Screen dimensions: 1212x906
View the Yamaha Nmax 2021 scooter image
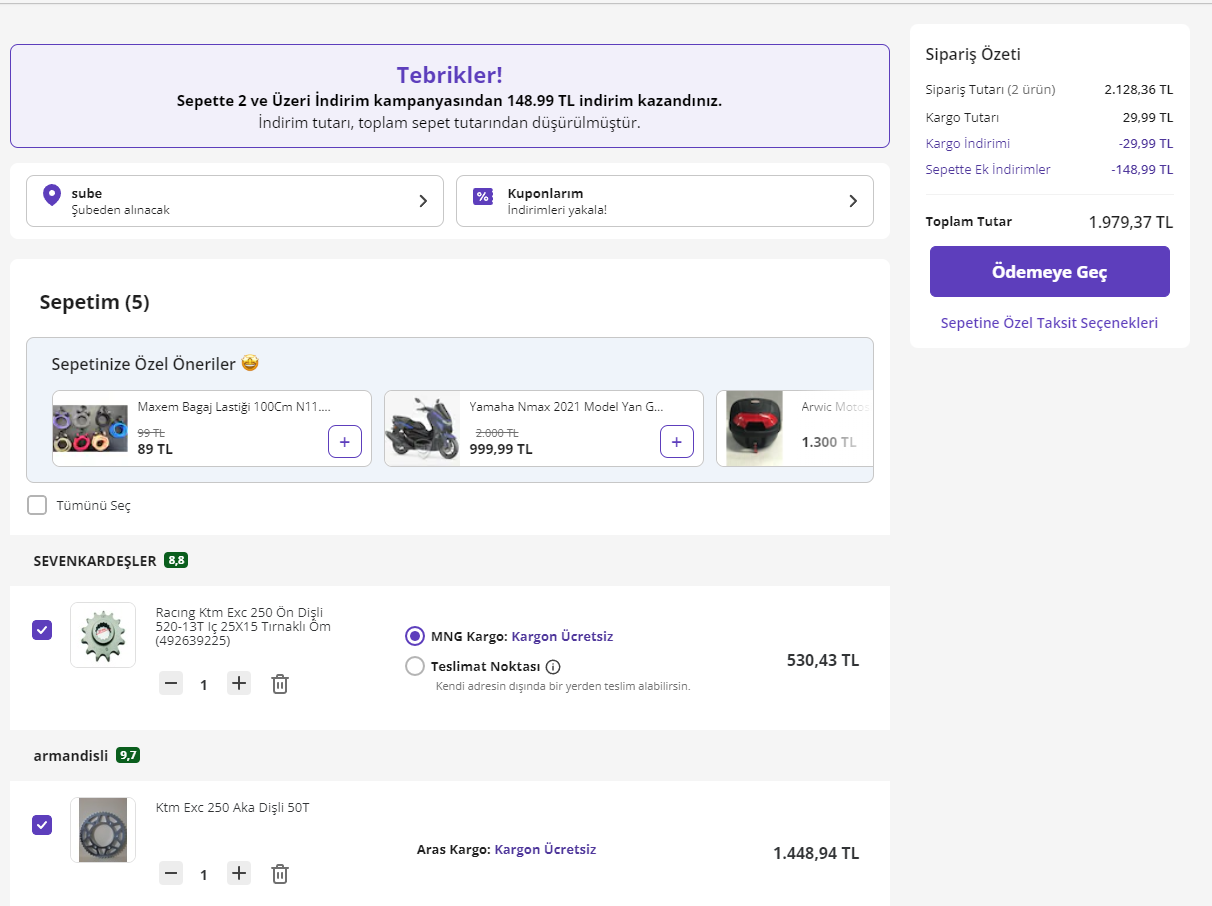click(x=423, y=429)
